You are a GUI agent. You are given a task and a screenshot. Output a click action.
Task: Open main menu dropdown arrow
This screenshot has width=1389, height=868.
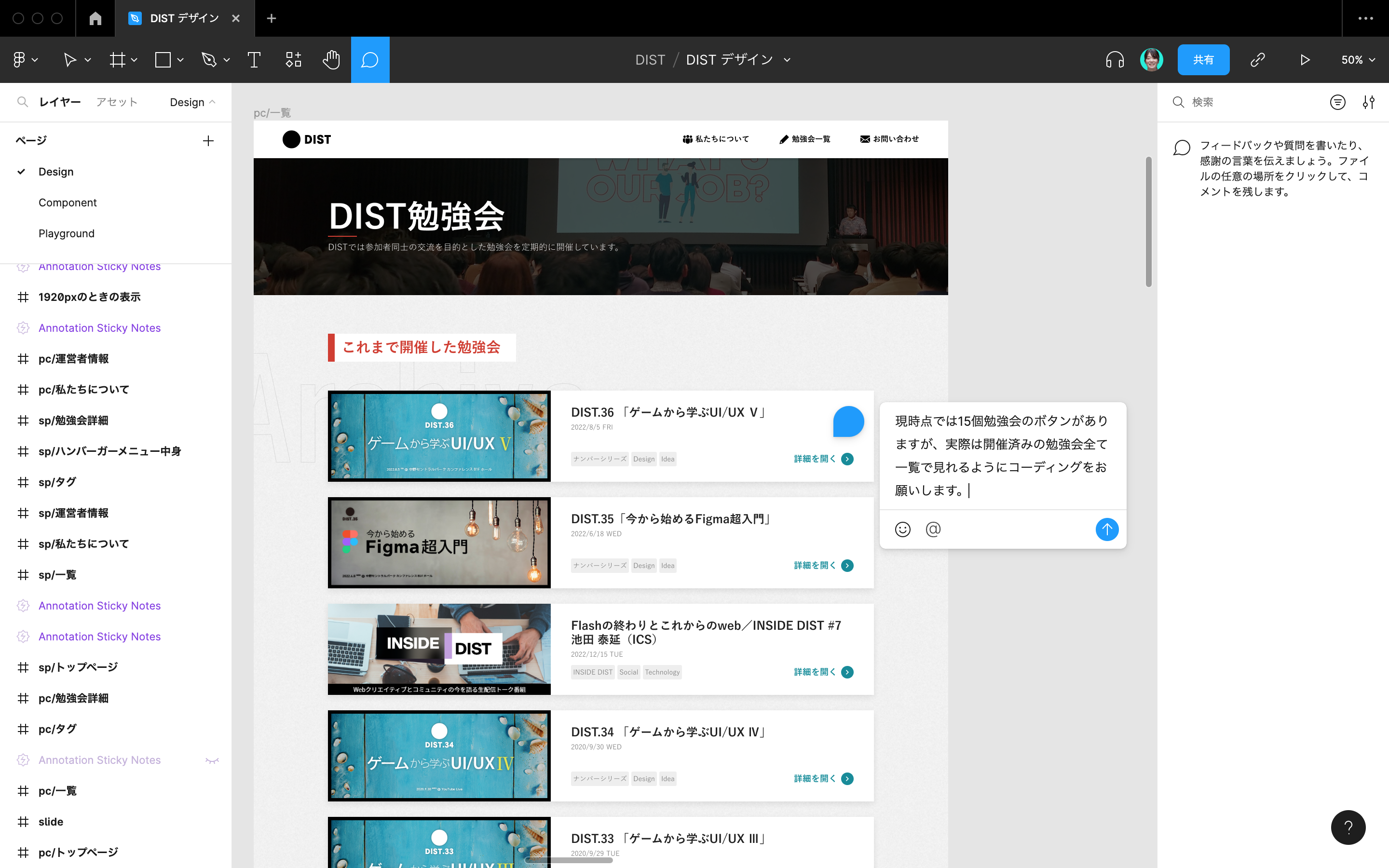35,60
